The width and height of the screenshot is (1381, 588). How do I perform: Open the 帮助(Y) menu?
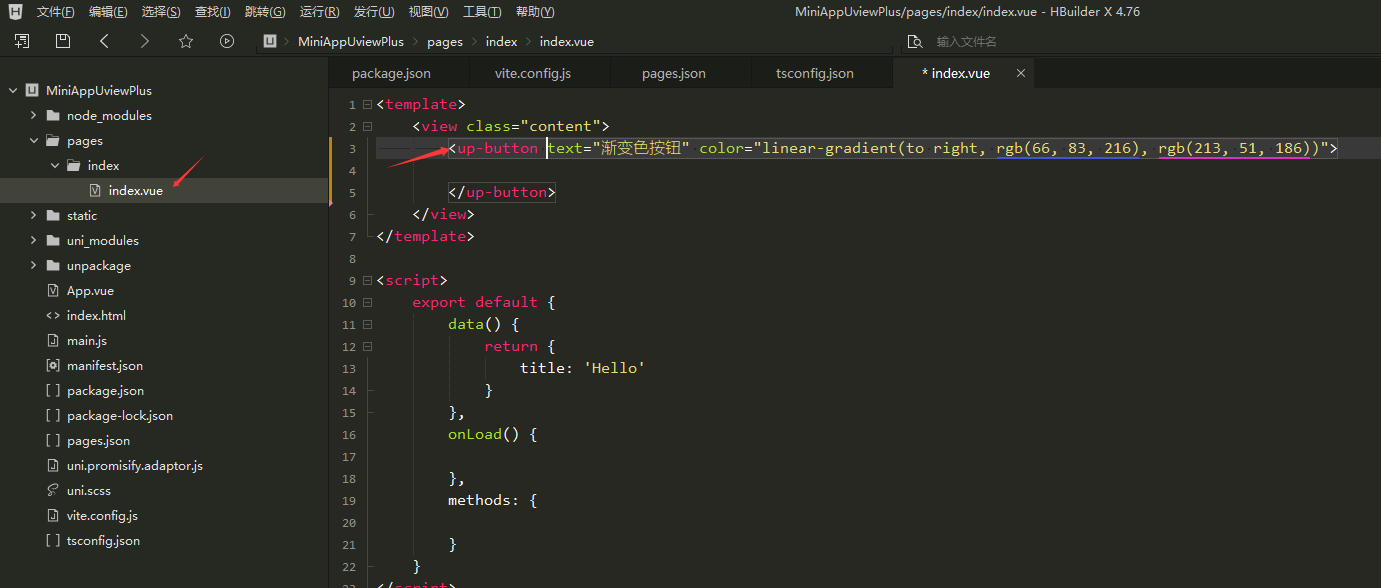click(x=535, y=12)
